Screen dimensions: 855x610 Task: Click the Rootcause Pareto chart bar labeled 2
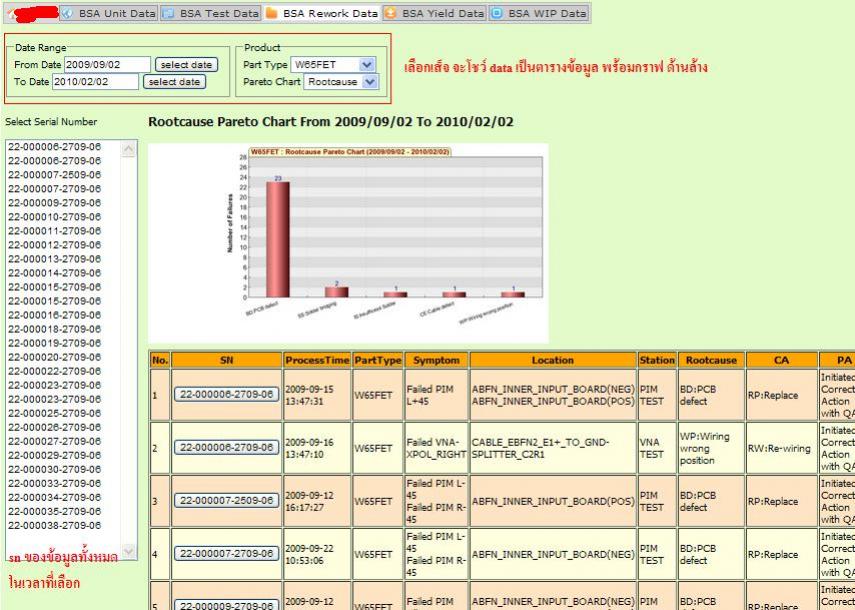click(336, 292)
